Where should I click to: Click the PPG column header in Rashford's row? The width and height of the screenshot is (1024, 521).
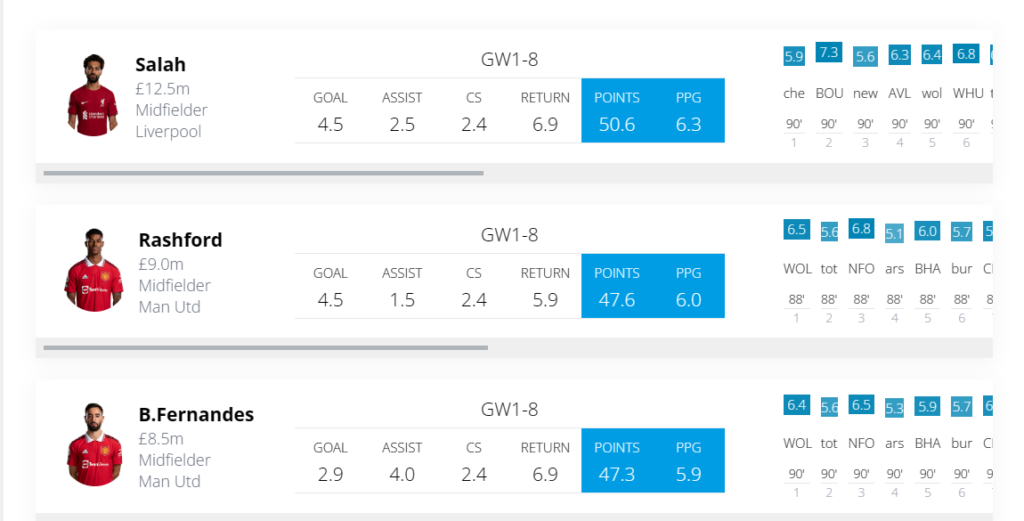point(689,273)
